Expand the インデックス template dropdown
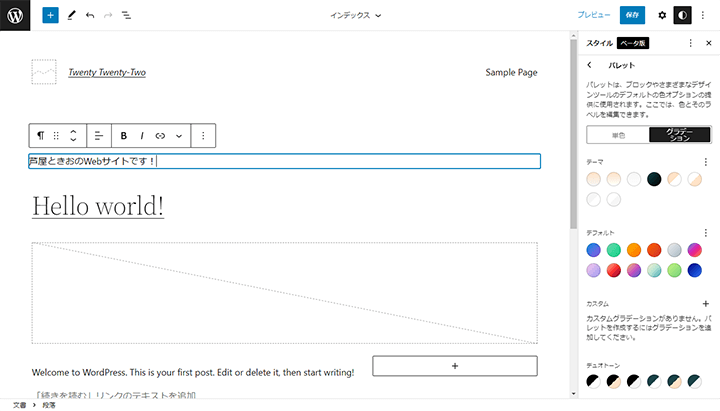The width and height of the screenshot is (720, 411). [356, 16]
